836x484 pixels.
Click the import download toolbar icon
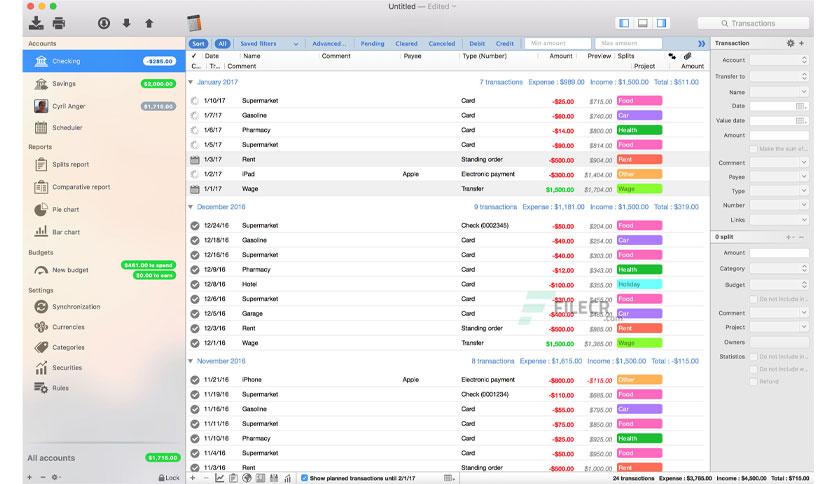click(36, 23)
